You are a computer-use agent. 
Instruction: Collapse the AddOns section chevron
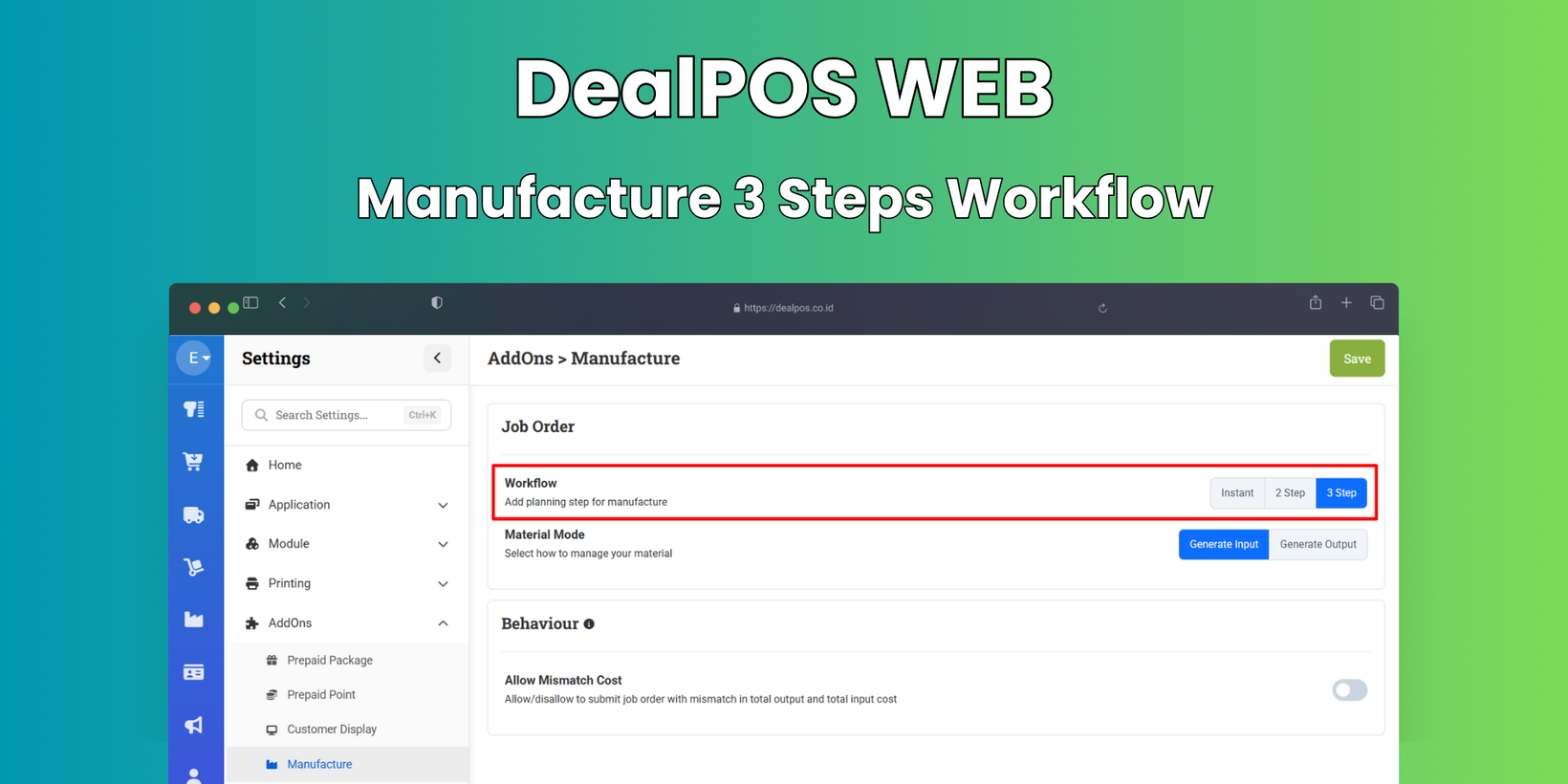point(443,623)
